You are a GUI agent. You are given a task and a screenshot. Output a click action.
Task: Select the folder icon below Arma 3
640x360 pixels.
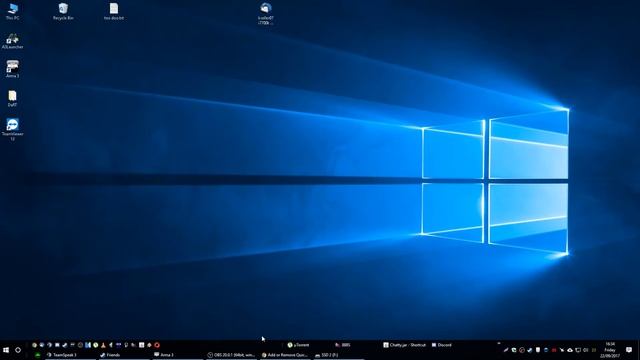[x=13, y=99]
